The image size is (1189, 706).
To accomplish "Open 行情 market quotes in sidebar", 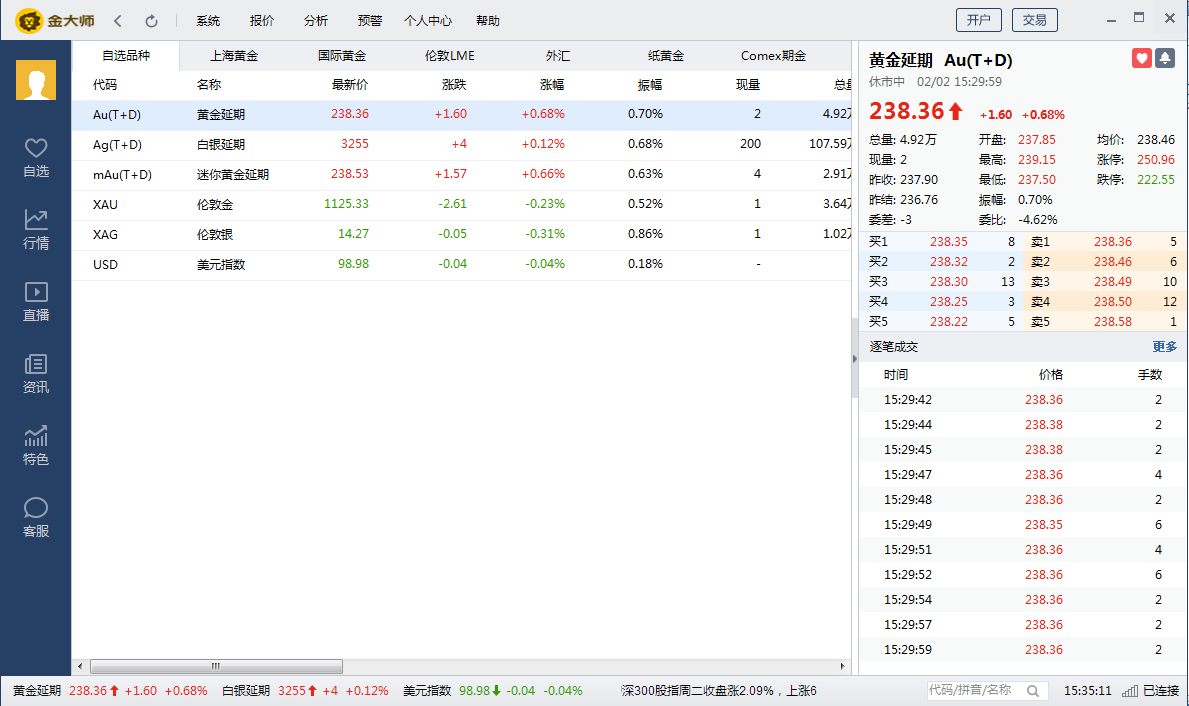I will coord(36,230).
